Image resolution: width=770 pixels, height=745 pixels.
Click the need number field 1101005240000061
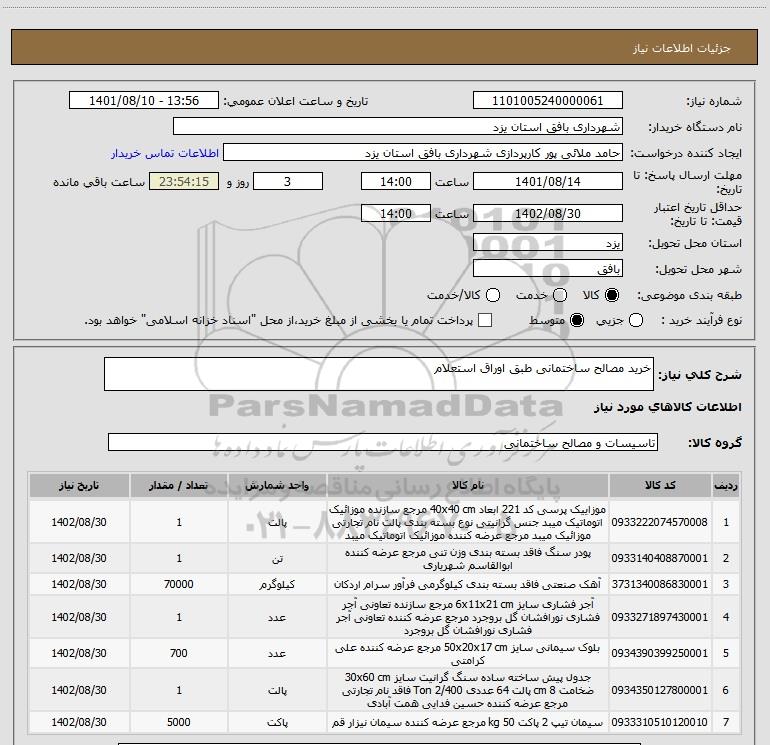[x=548, y=101]
